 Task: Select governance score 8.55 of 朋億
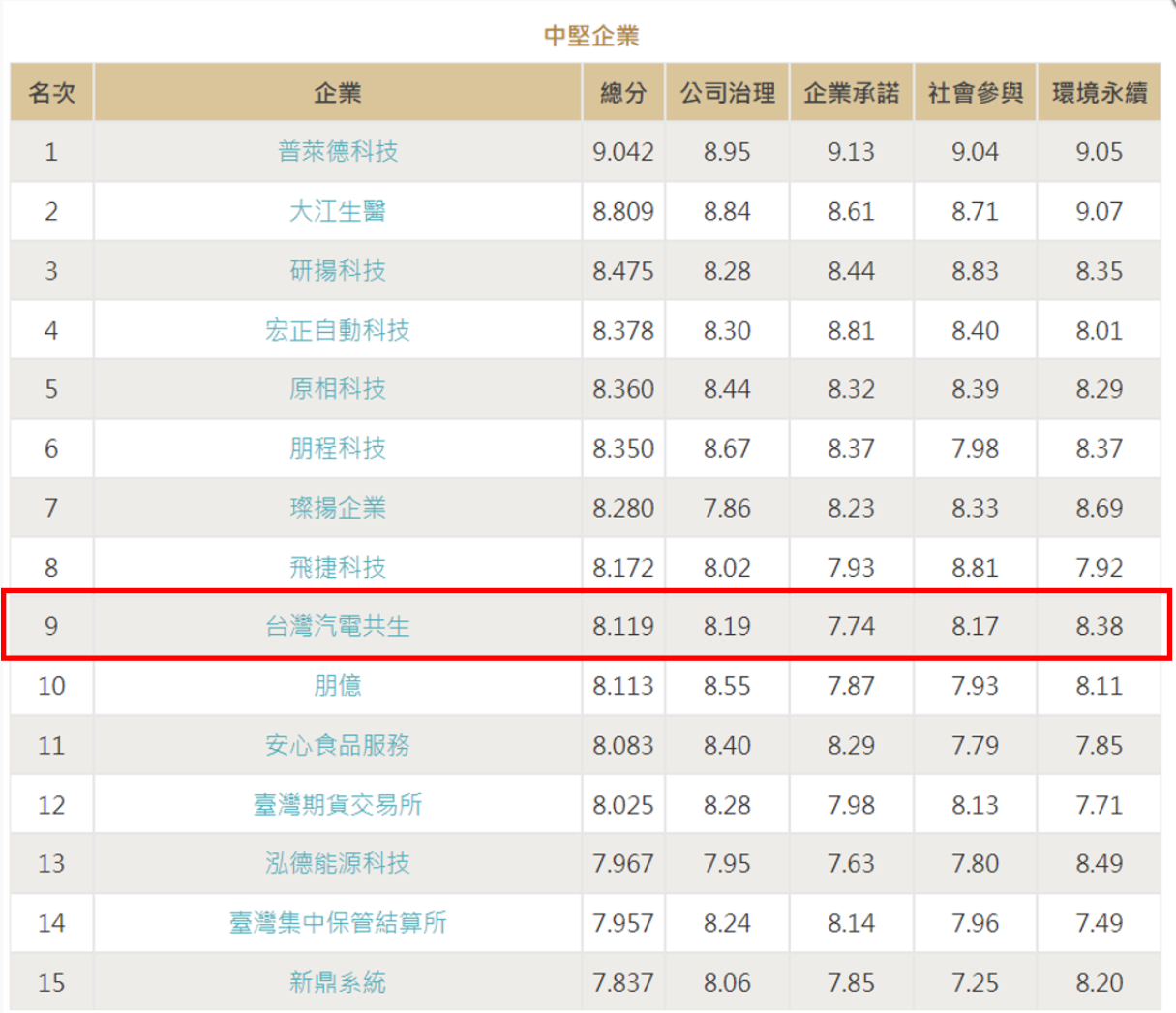(727, 686)
